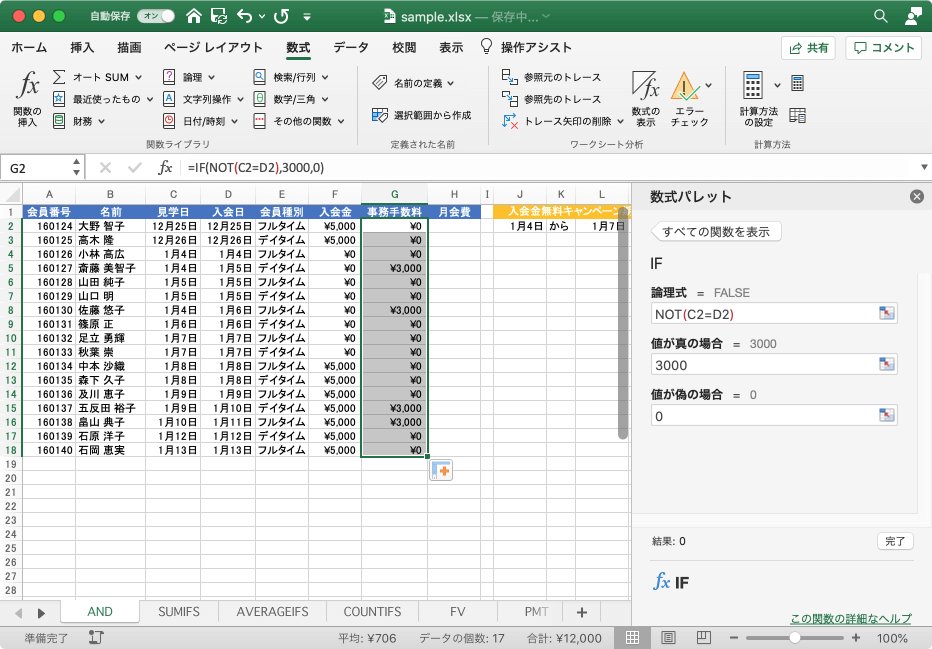Switch to the SUMIFS sheet tab
Screen dimensions: 932x649
point(179,612)
